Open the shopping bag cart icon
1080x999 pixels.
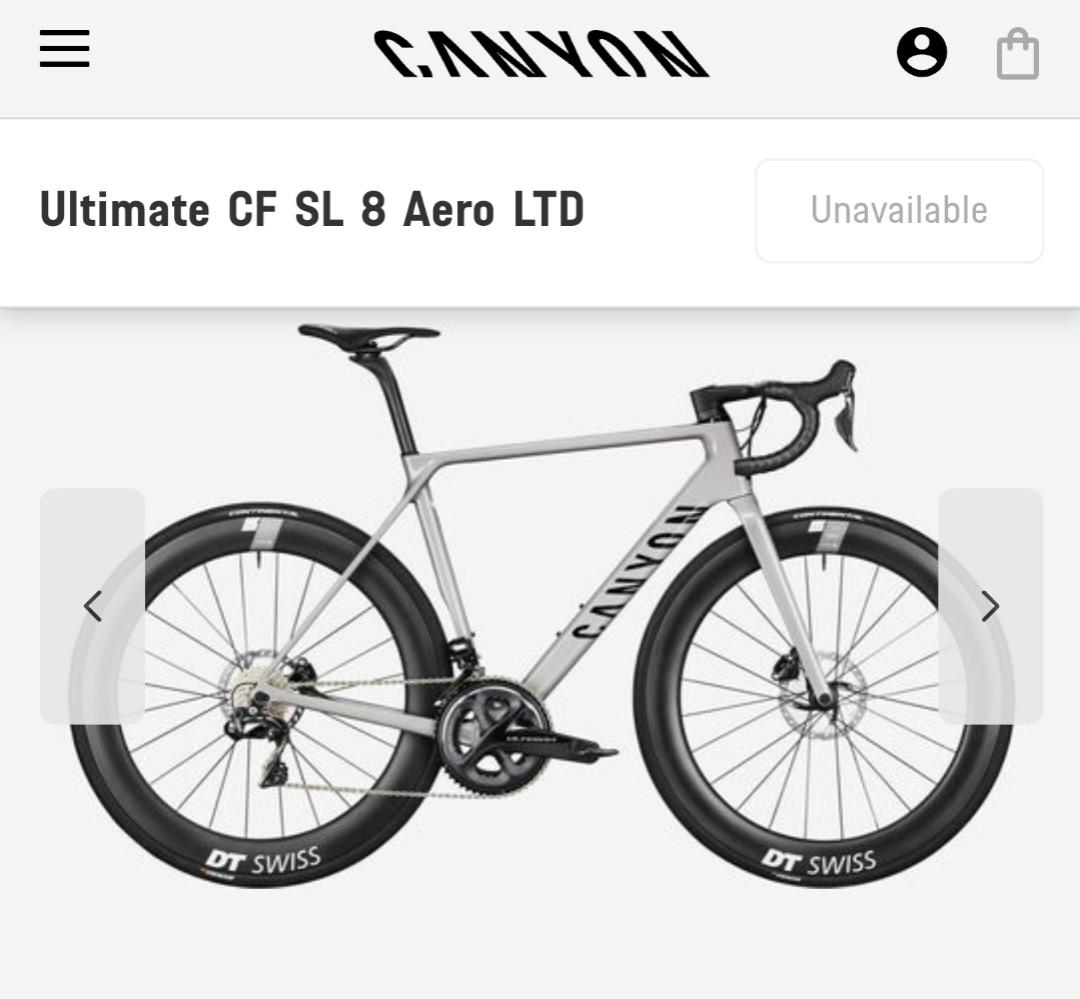pyautogui.click(x=1018, y=54)
